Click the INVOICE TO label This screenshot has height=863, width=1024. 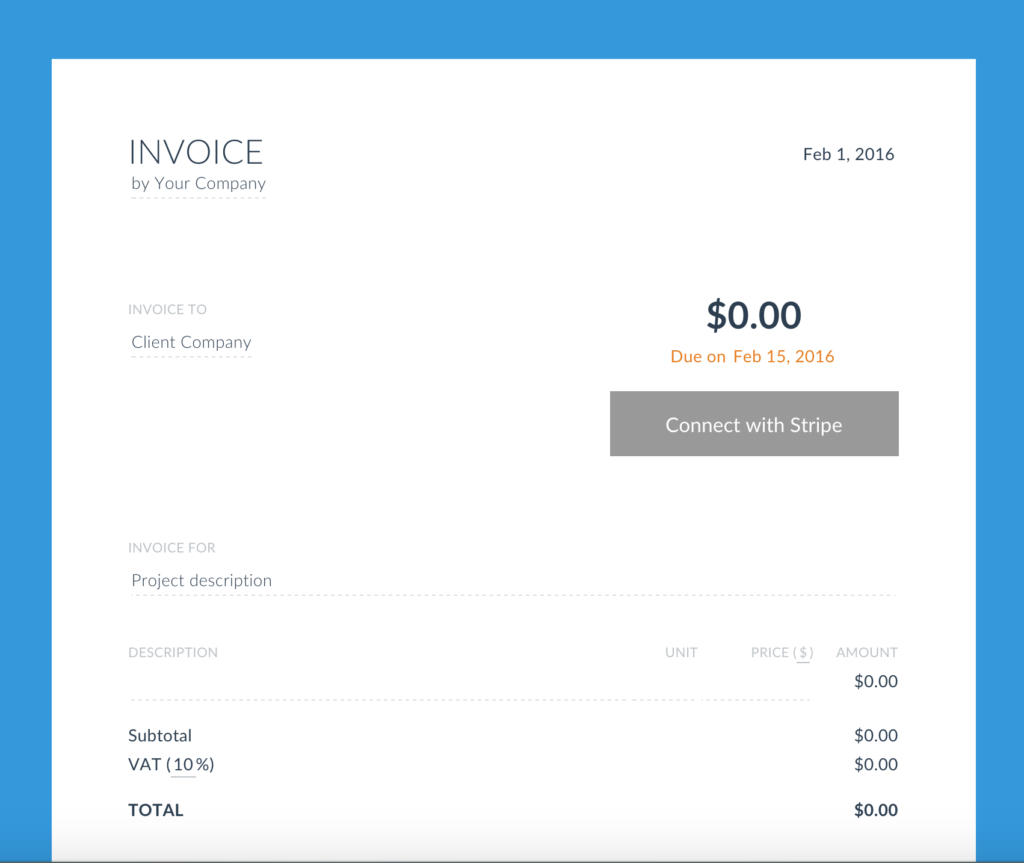168,310
